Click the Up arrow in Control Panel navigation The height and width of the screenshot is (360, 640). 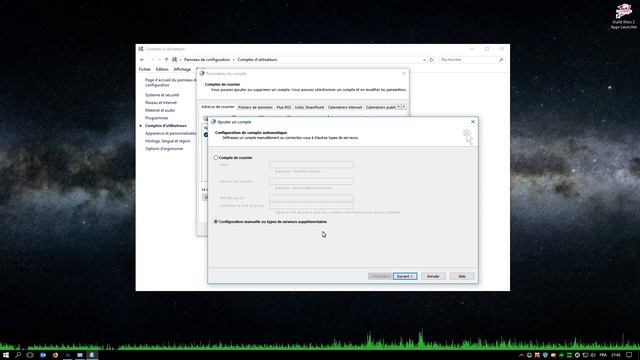tap(166, 60)
